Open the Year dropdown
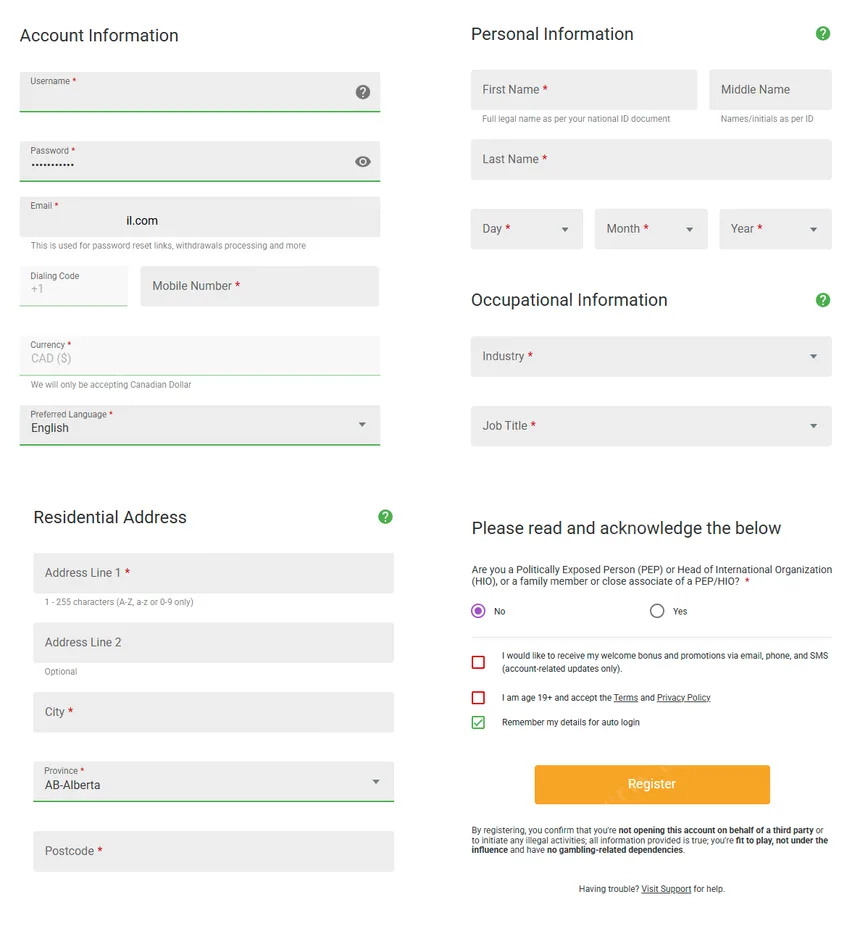This screenshot has height=929, width=860. pyautogui.click(x=775, y=229)
